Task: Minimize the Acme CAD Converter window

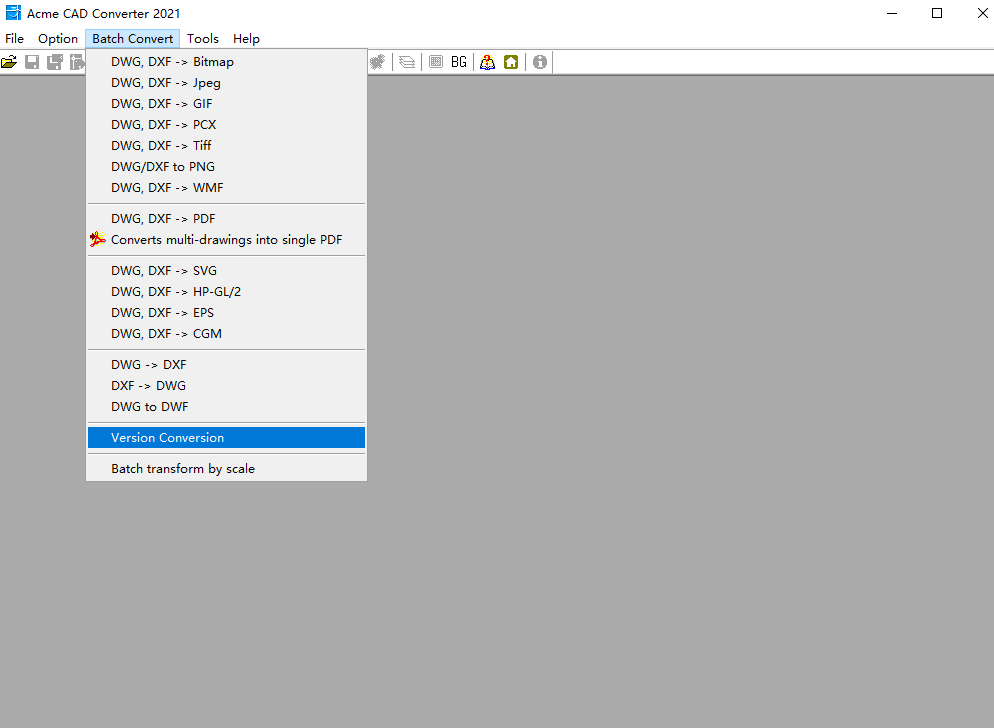Action: click(x=892, y=13)
